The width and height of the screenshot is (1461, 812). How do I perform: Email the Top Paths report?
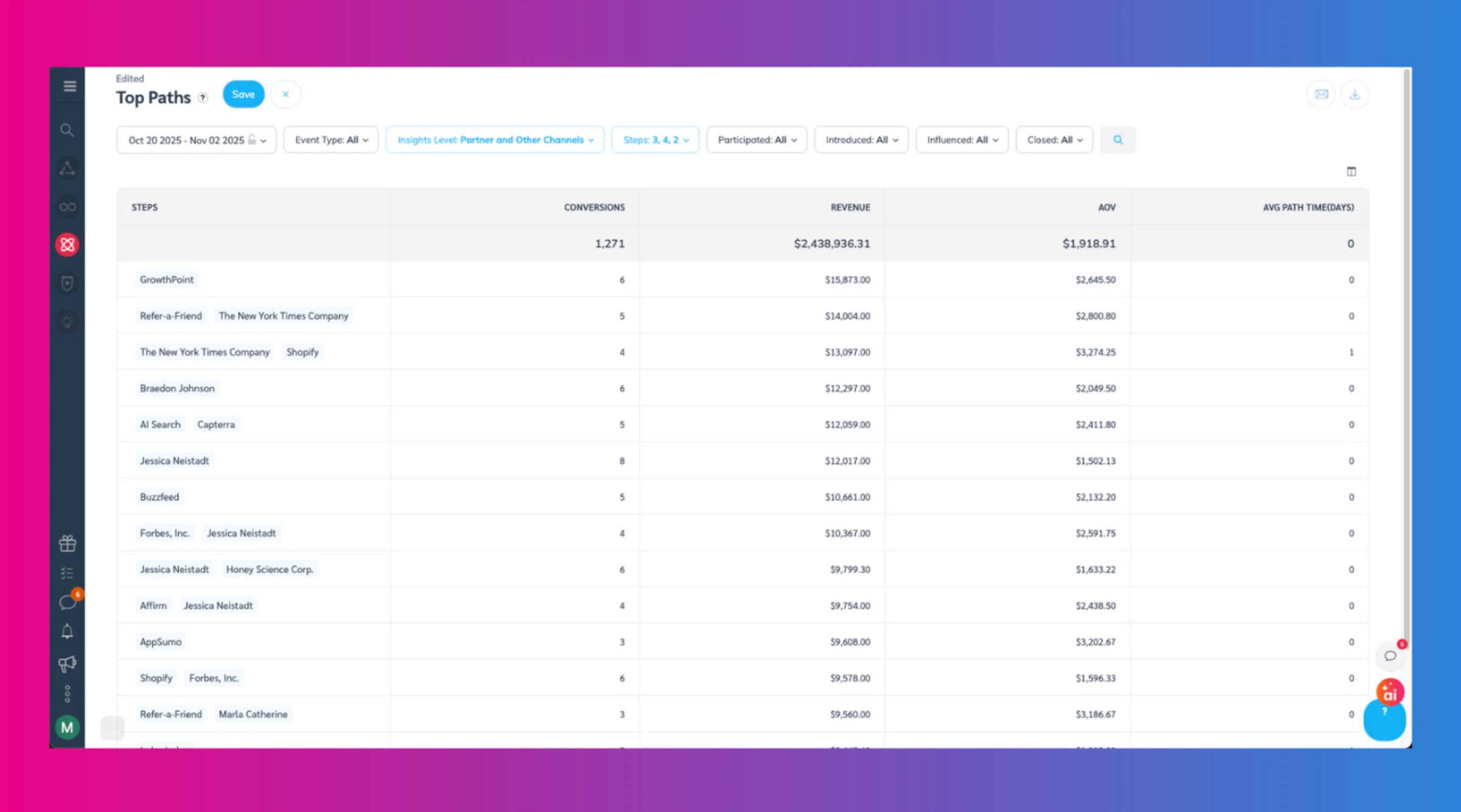[x=1320, y=94]
